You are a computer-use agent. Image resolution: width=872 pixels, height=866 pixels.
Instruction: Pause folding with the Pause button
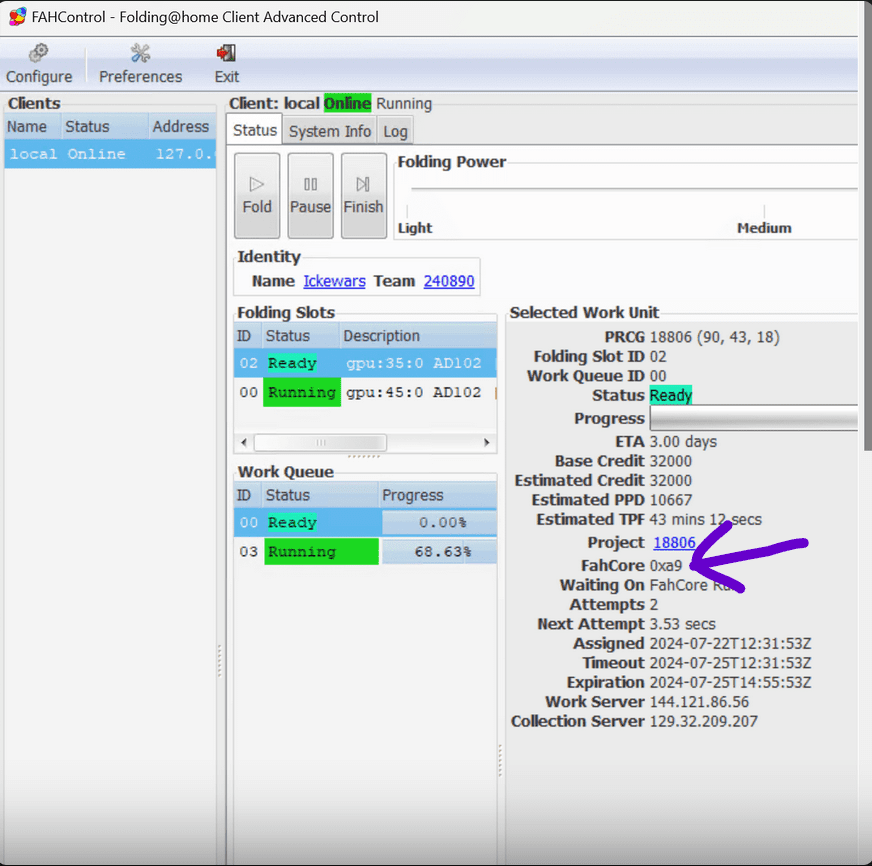310,196
